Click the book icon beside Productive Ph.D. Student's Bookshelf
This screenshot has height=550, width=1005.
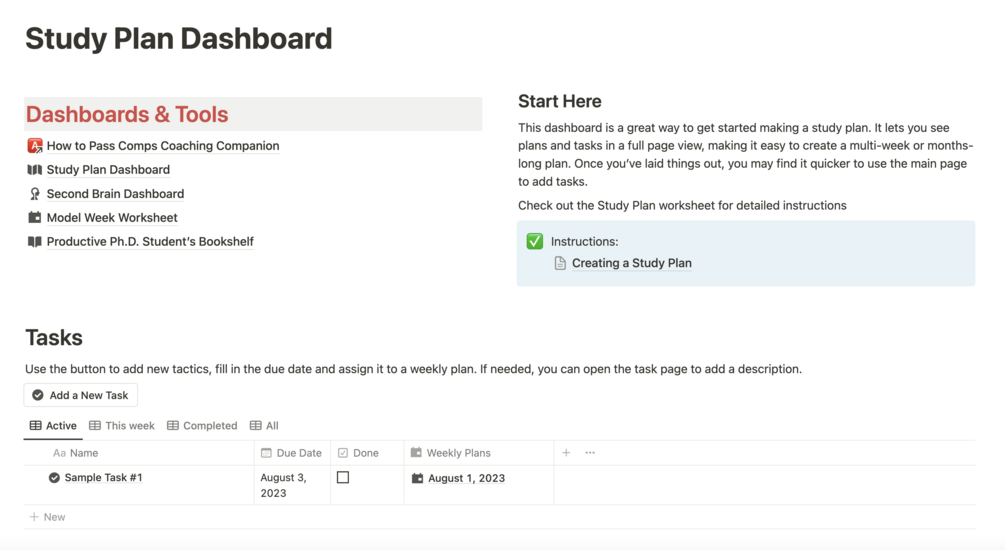coord(35,242)
